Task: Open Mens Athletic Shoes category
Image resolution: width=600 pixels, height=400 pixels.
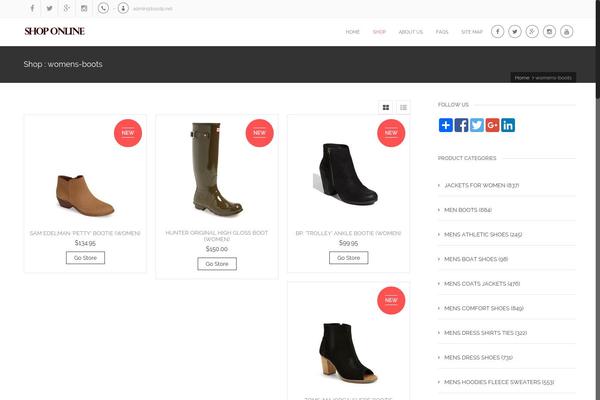Action: point(483,234)
